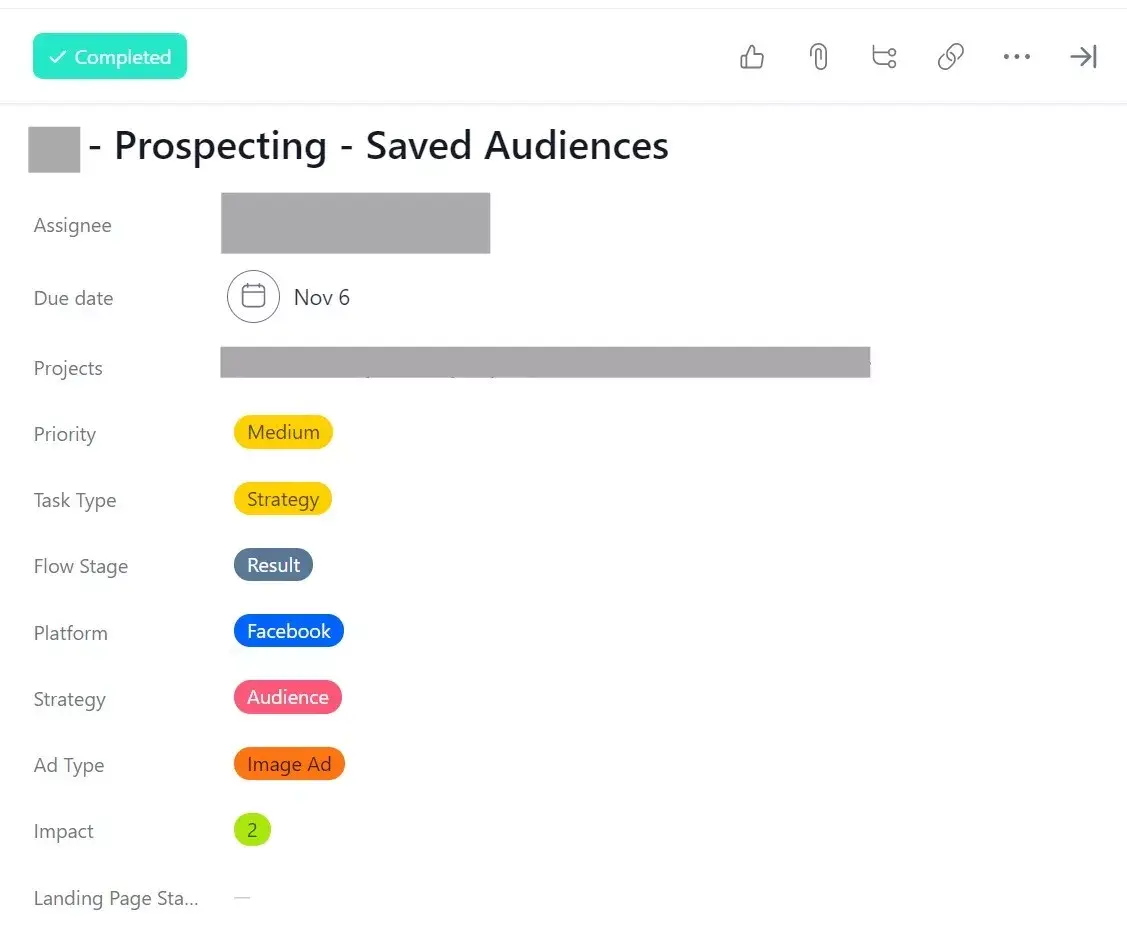1127x935 pixels.
Task: Change the Audience strategy pill
Action: pyautogui.click(x=287, y=698)
